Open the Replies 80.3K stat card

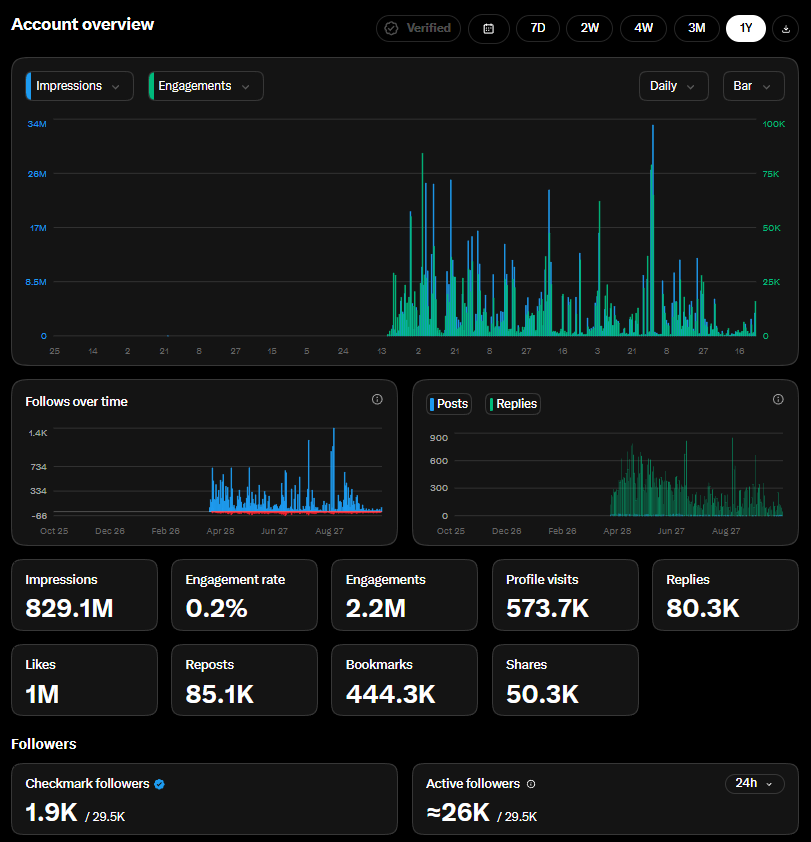725,595
